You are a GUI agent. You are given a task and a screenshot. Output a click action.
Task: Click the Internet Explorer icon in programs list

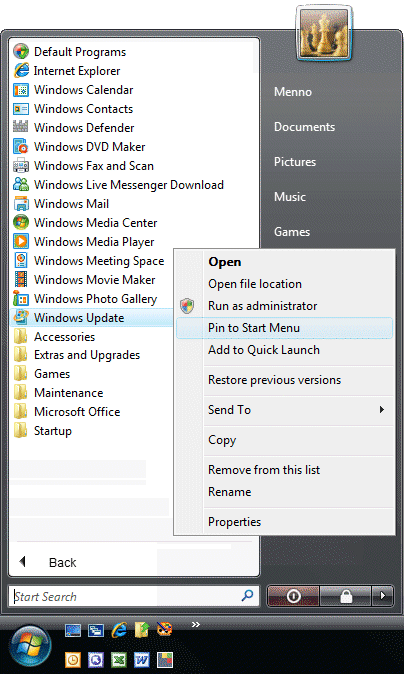coord(21,70)
